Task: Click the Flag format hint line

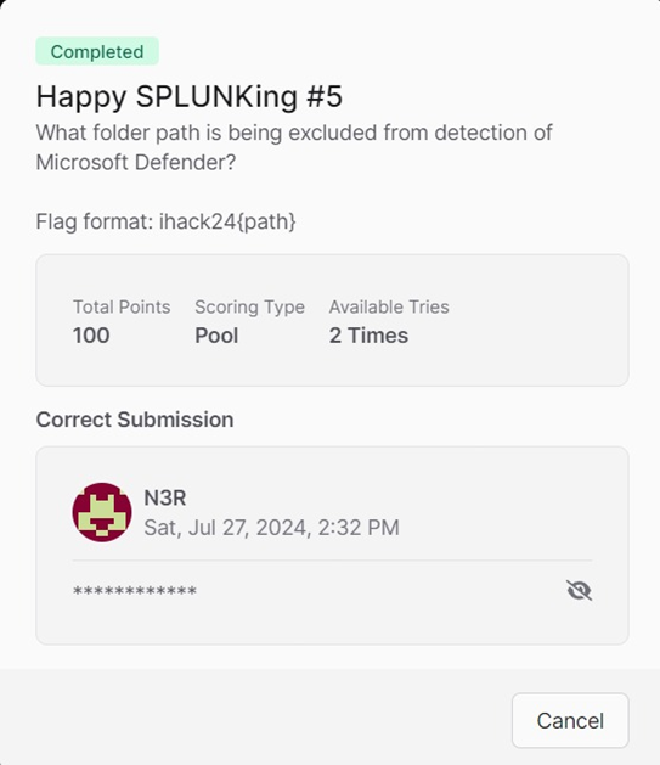Action: pos(166,222)
